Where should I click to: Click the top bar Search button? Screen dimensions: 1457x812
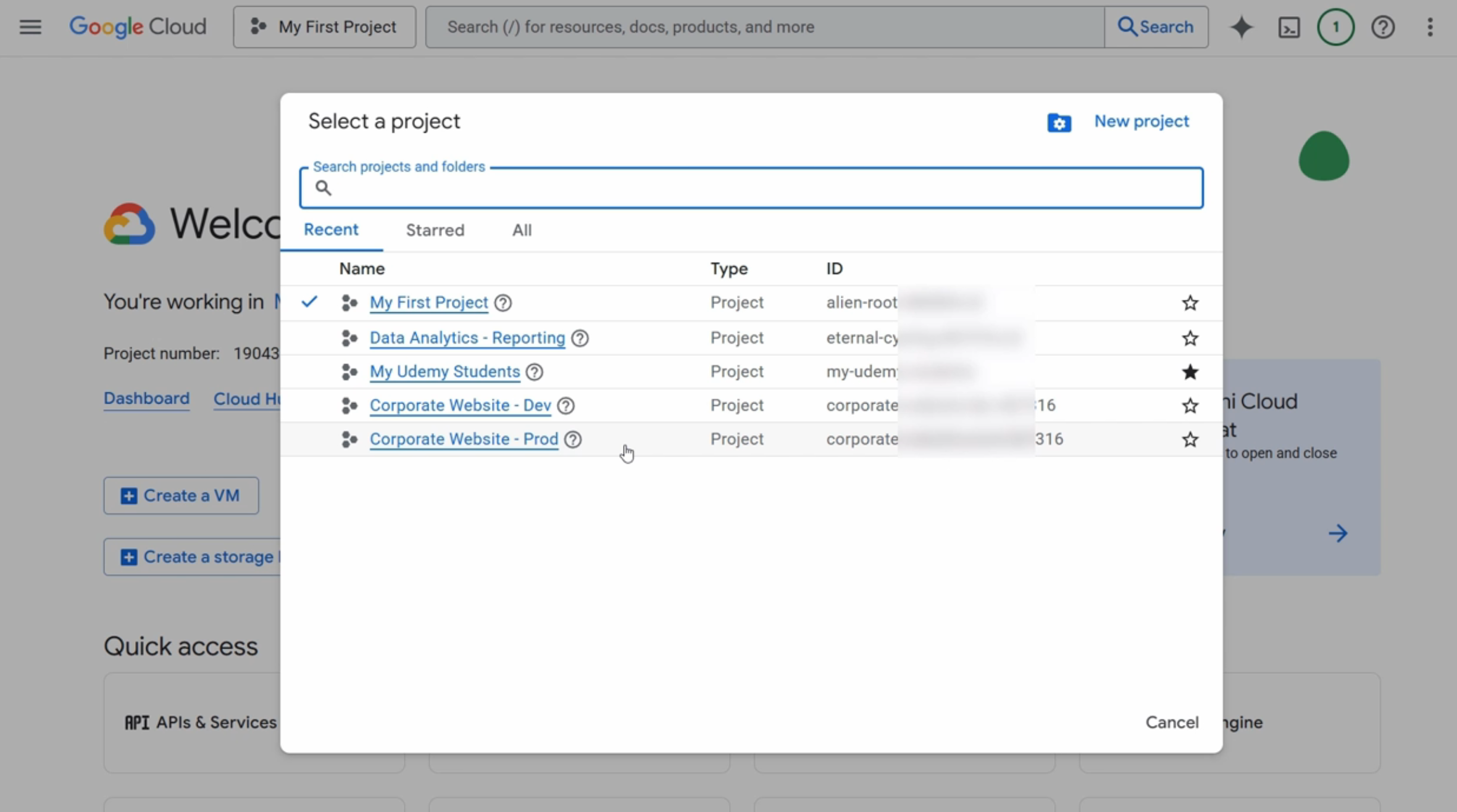click(1156, 27)
